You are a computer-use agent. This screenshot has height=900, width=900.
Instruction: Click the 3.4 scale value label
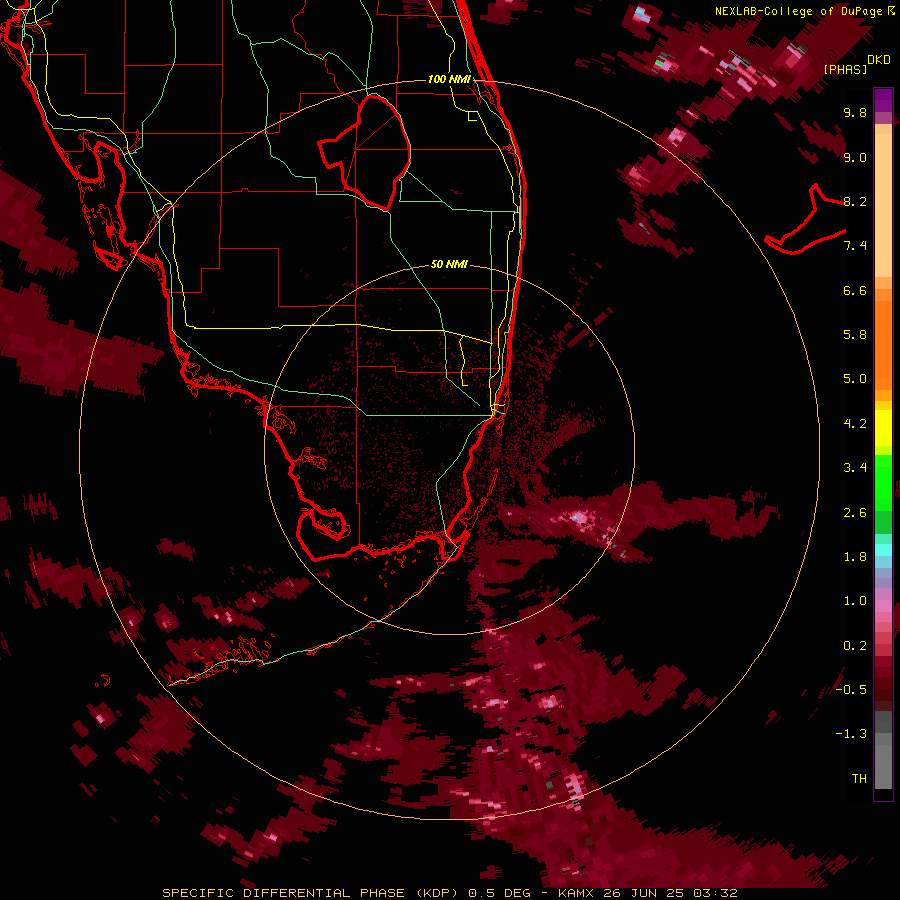click(x=855, y=468)
